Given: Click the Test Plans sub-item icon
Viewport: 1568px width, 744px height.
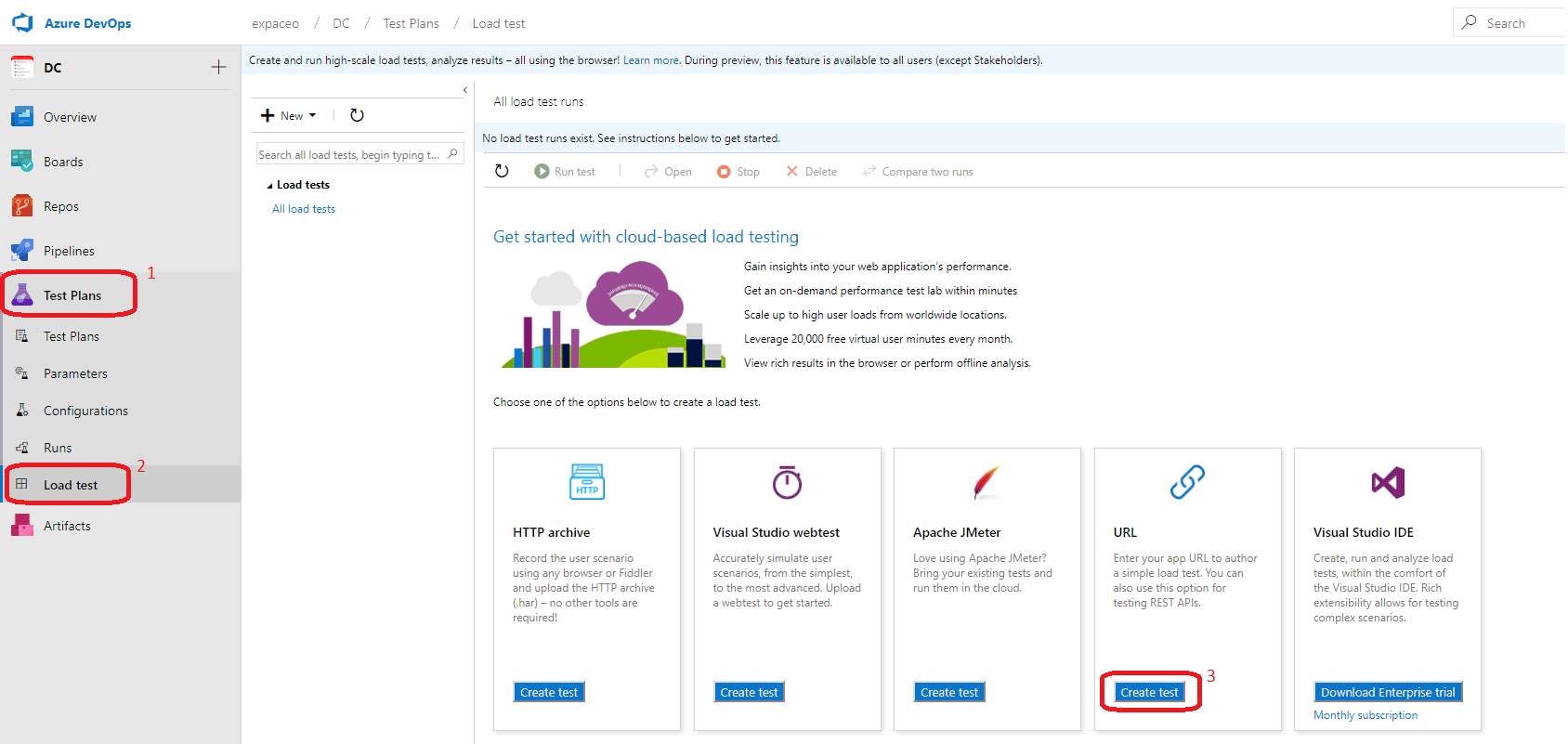Looking at the screenshot, I should coord(22,336).
